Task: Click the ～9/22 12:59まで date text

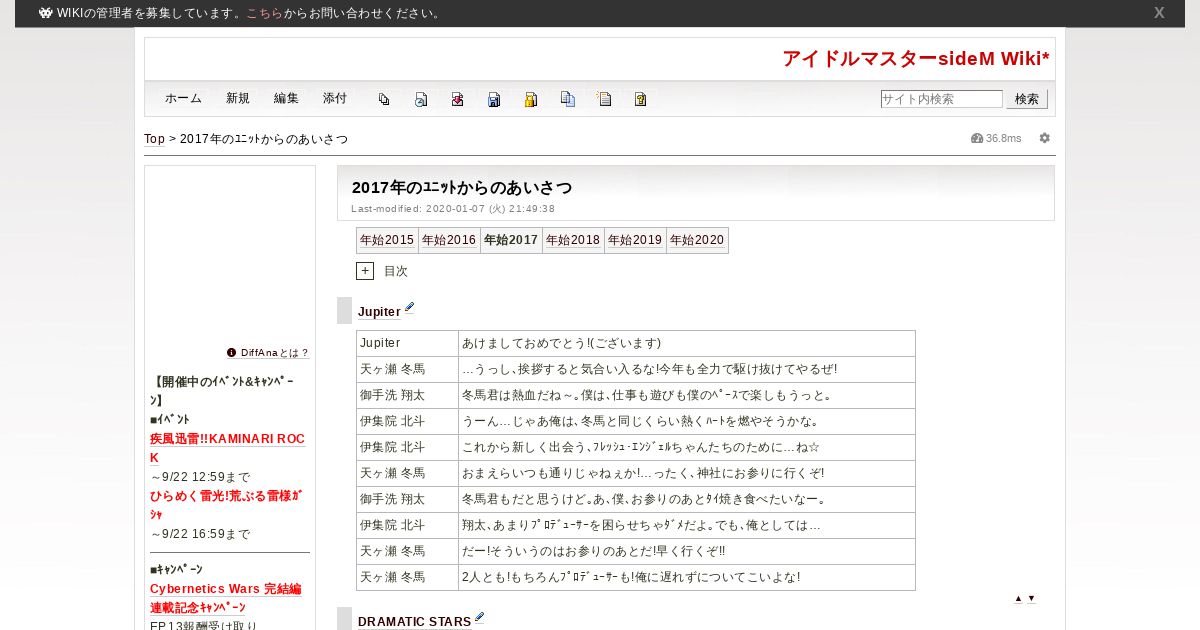Action: (200, 477)
